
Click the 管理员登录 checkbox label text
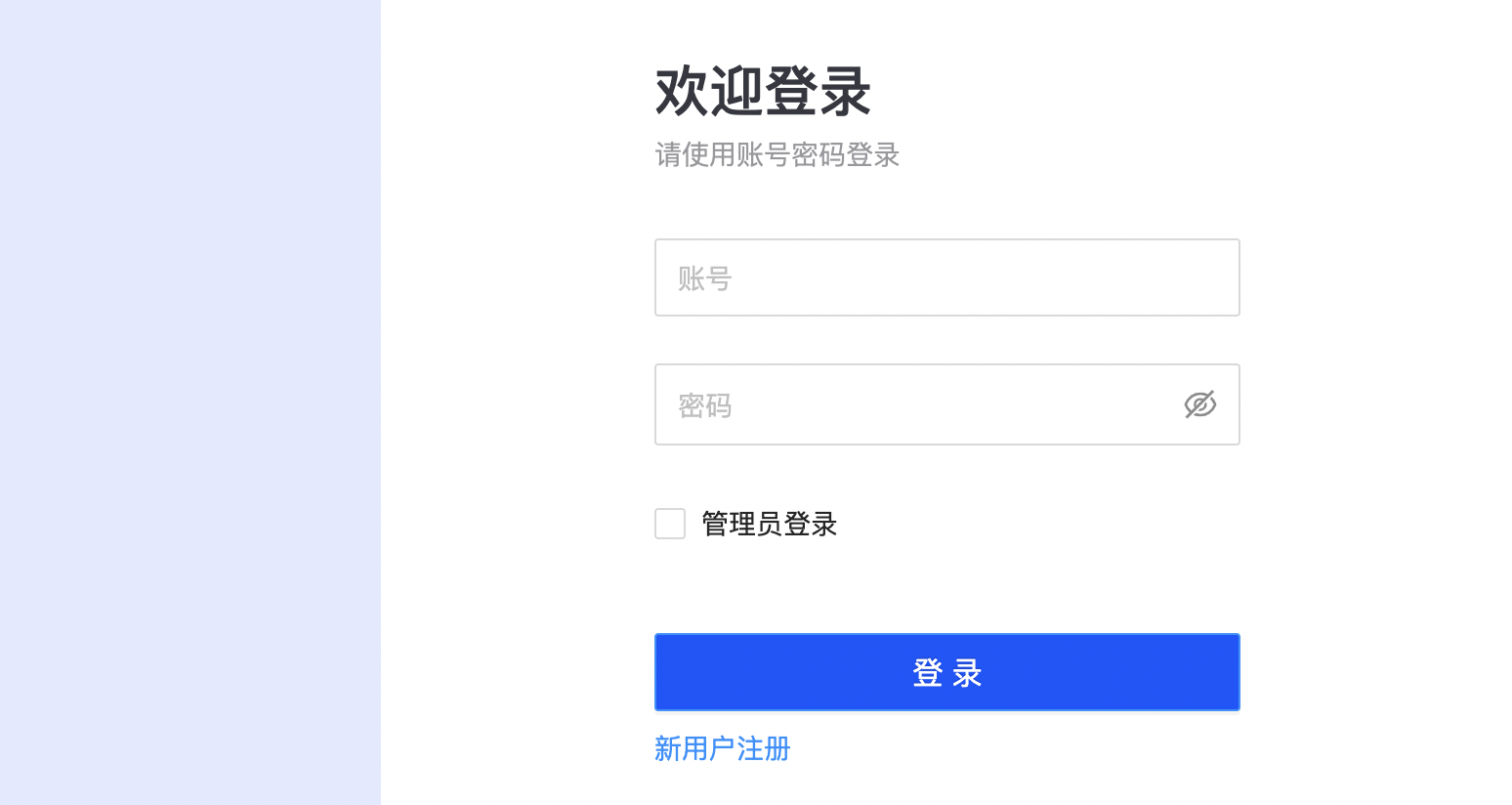tap(770, 525)
